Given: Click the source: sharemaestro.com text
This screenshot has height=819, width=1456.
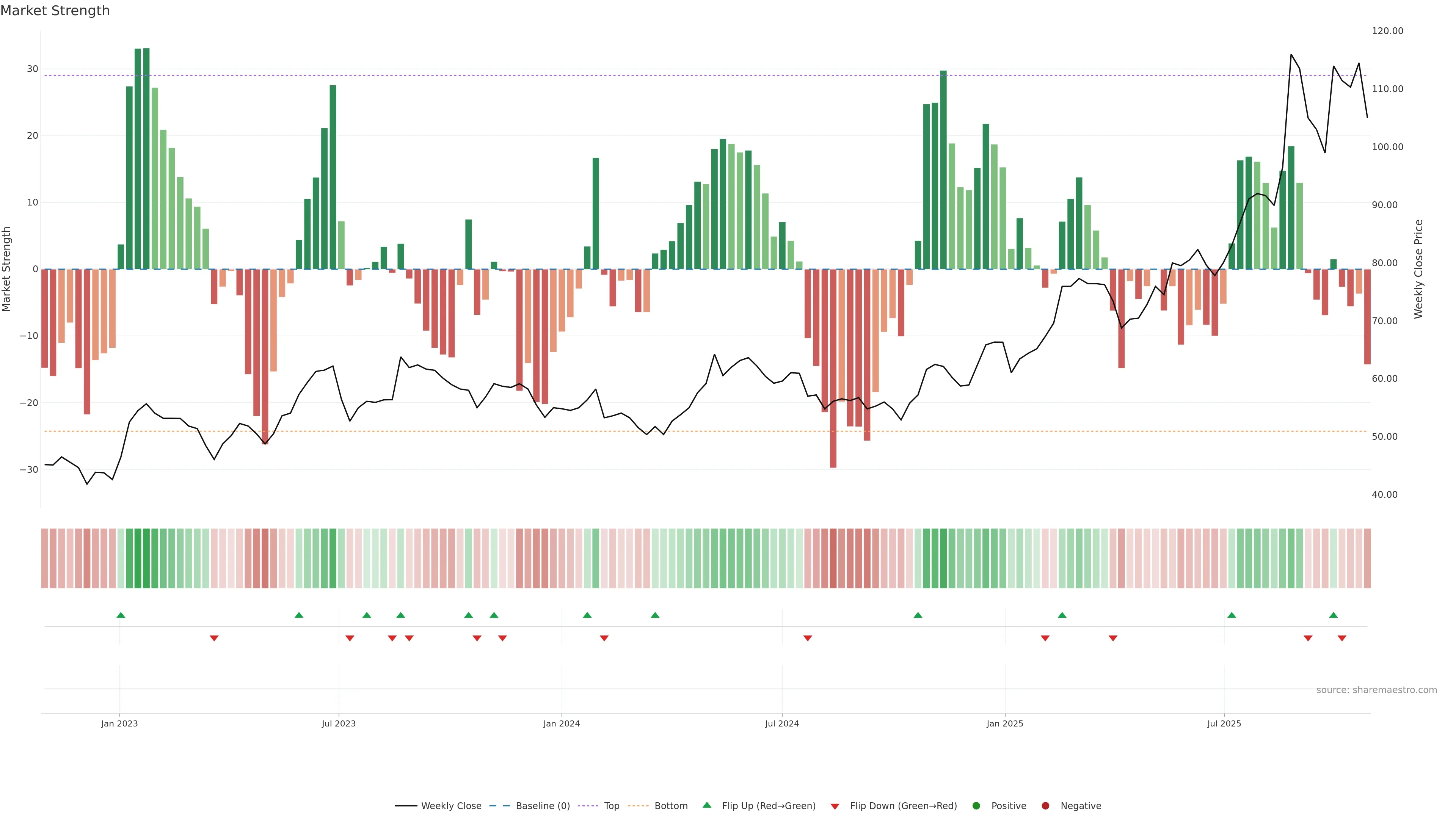Looking at the screenshot, I should [1376, 690].
